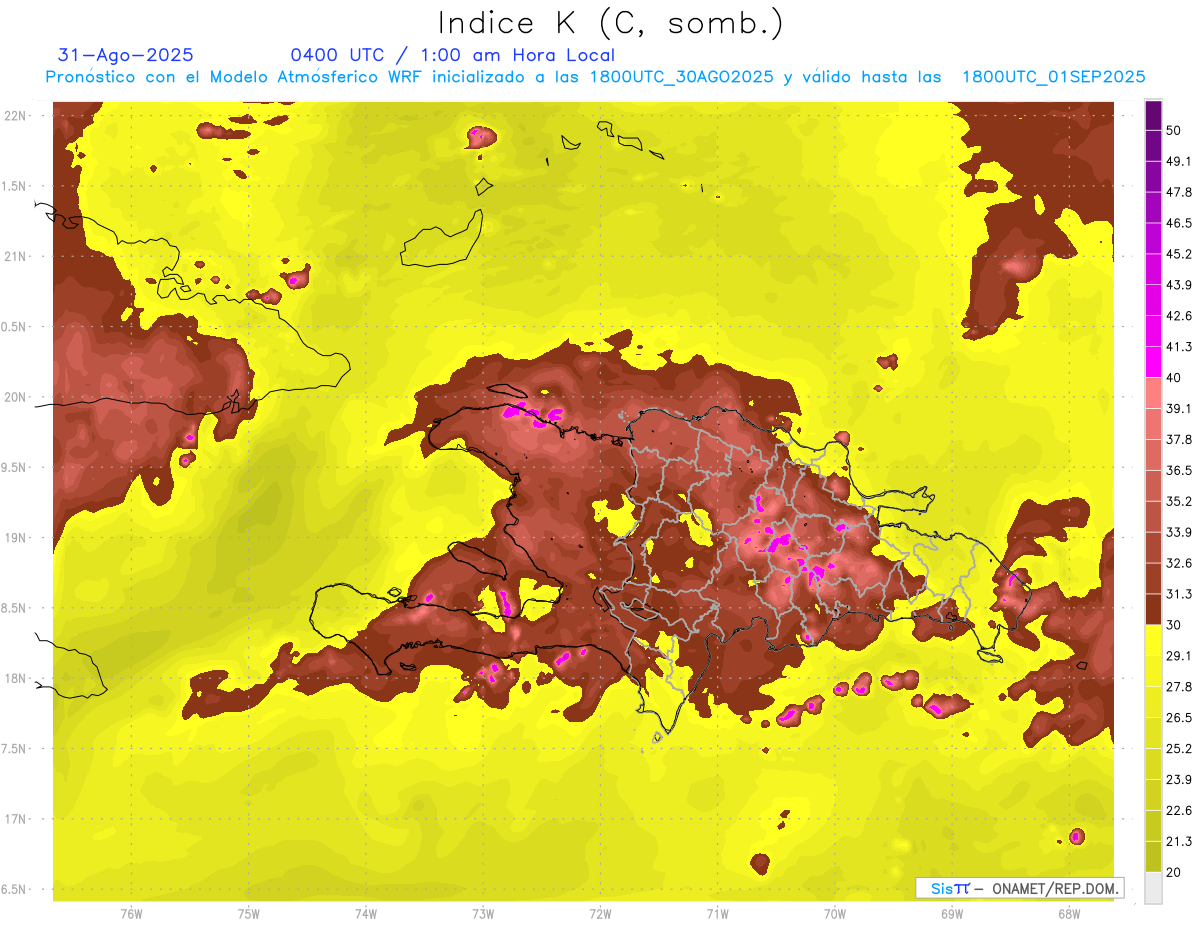Click the '71W' longitude label

pyautogui.click(x=717, y=913)
